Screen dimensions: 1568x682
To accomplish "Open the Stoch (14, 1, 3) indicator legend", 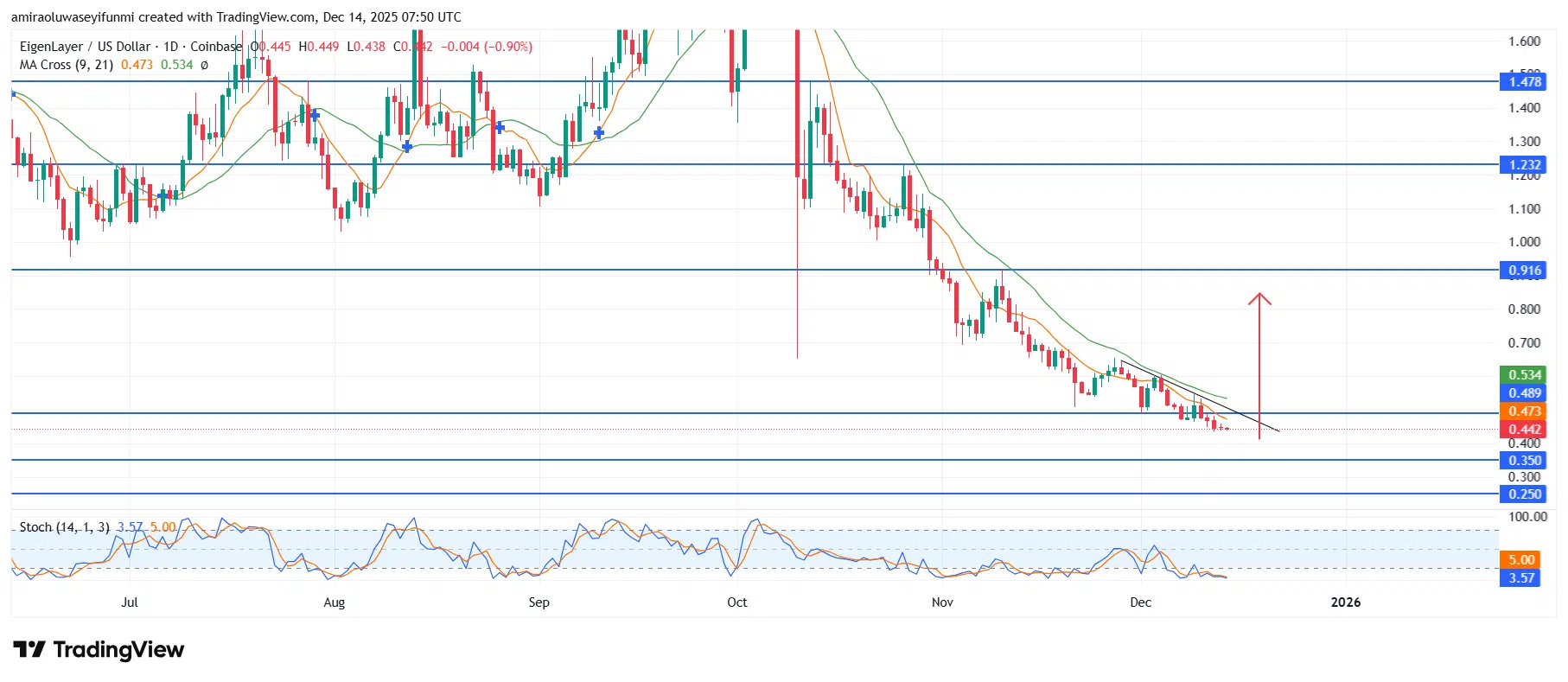I will click(x=64, y=527).
